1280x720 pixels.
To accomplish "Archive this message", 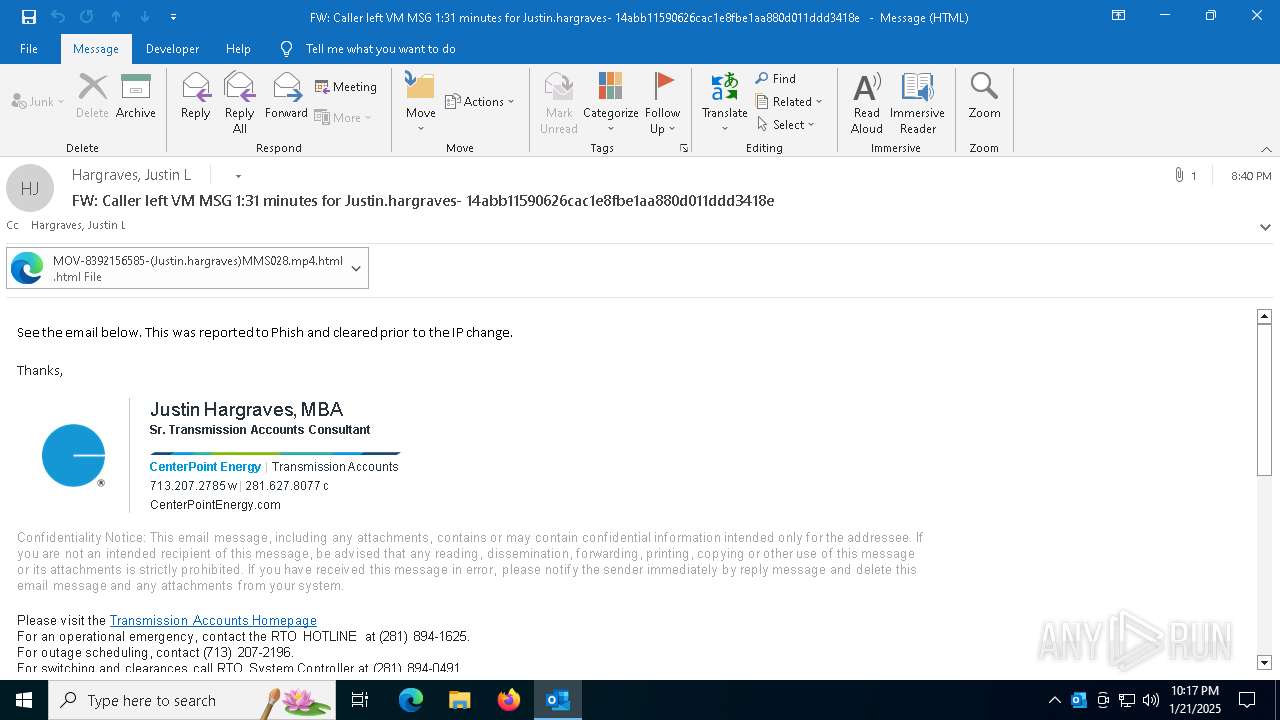I will [136, 96].
